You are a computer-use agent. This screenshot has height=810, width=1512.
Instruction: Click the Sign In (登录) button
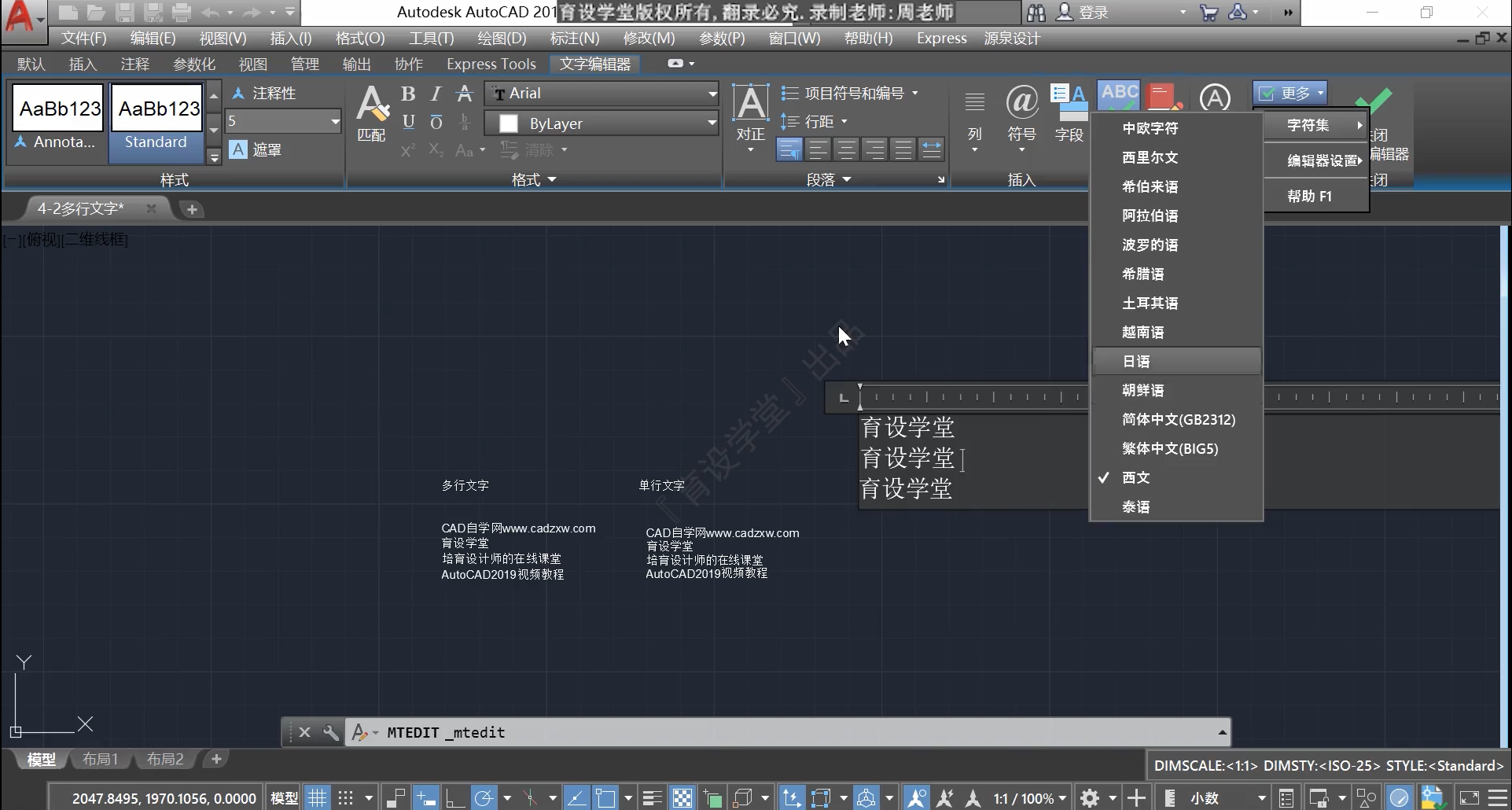(1082, 12)
